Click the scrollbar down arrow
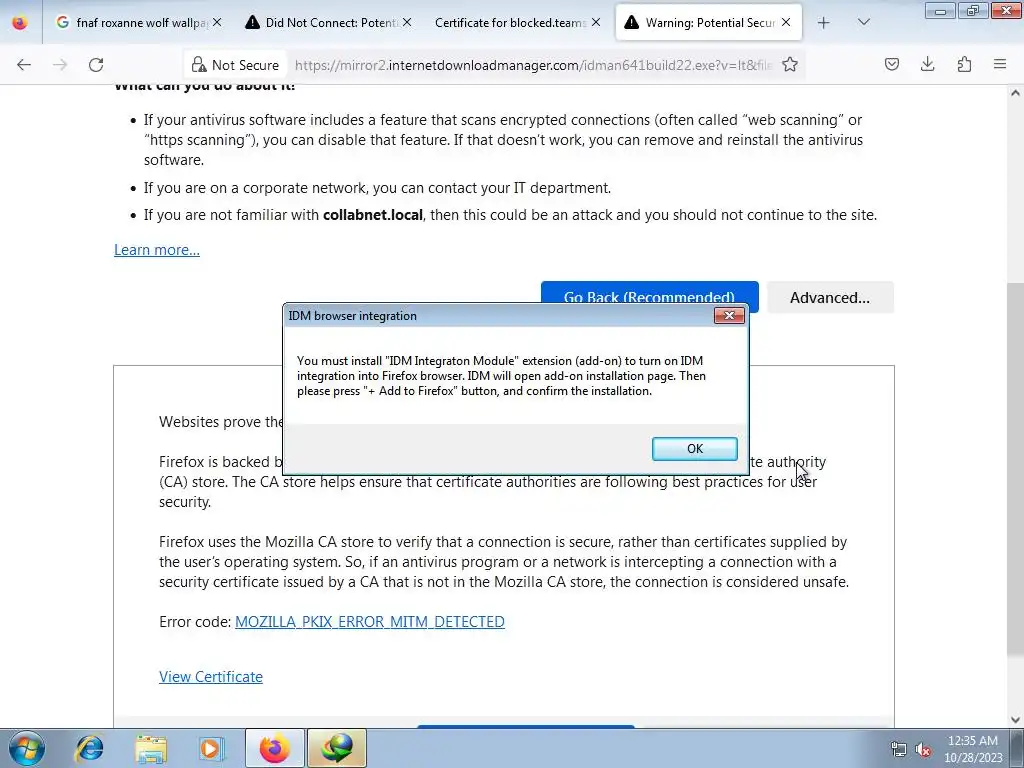The width and height of the screenshot is (1024, 768). tap(1016, 720)
